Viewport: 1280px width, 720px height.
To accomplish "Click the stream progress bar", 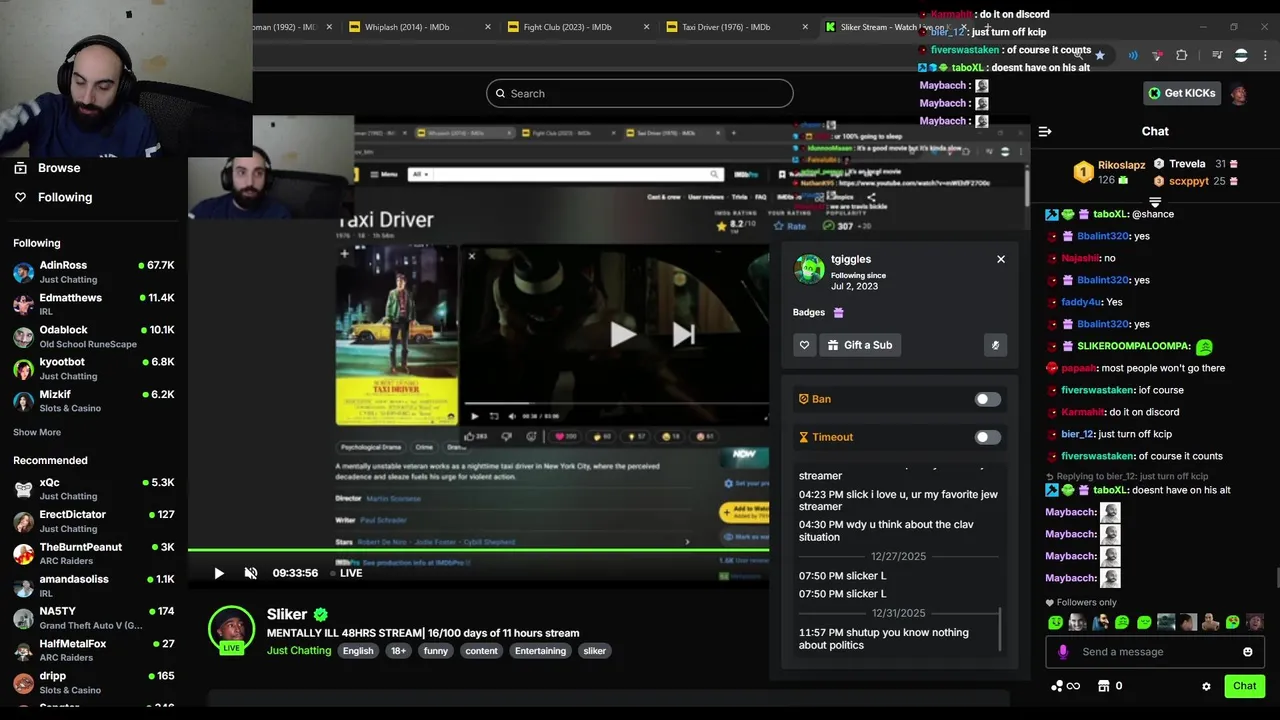I will point(478,550).
